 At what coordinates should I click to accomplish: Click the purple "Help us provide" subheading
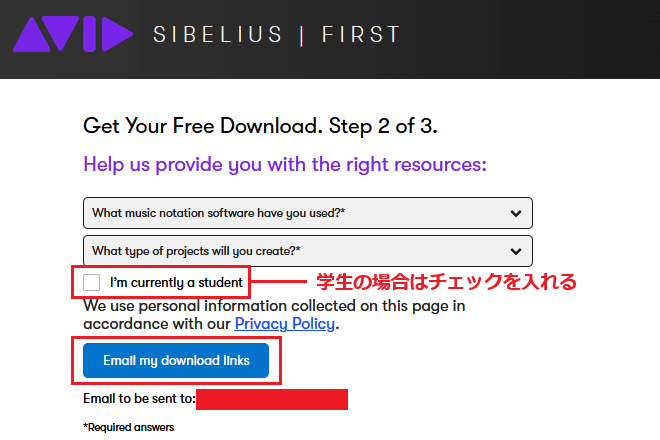(x=285, y=164)
